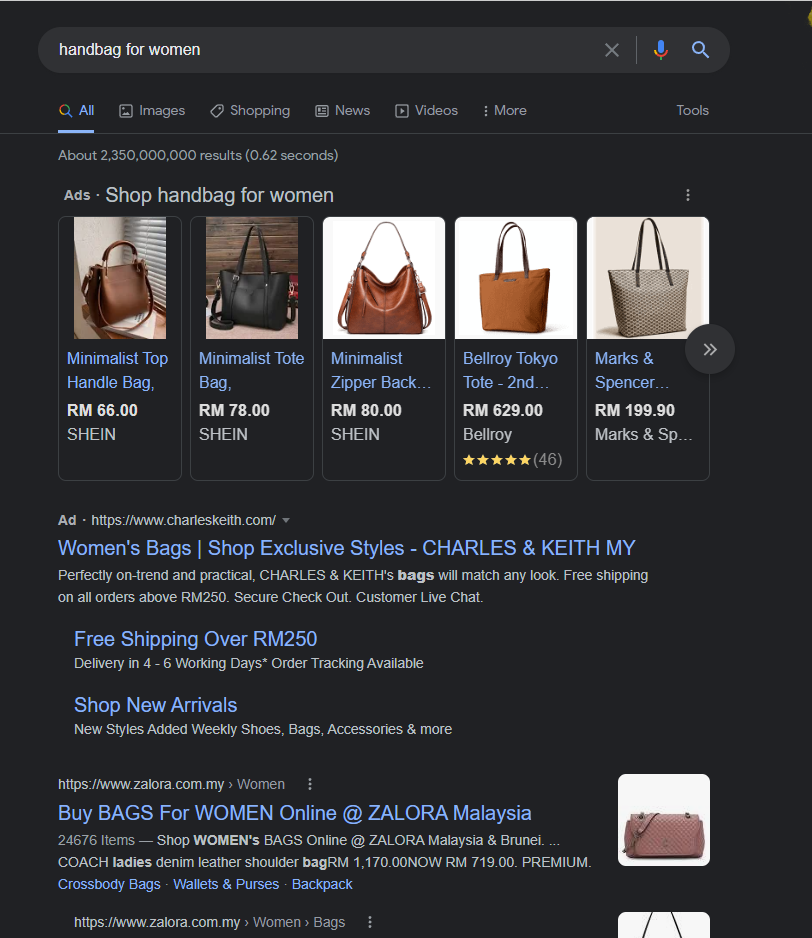
Task: Open Buy BAGS For WOMEN ZALORA link
Action: pos(294,813)
